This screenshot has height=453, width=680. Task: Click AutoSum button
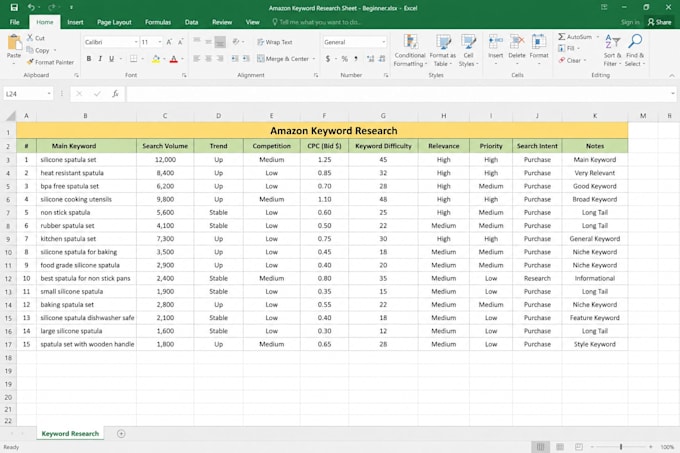575,37
